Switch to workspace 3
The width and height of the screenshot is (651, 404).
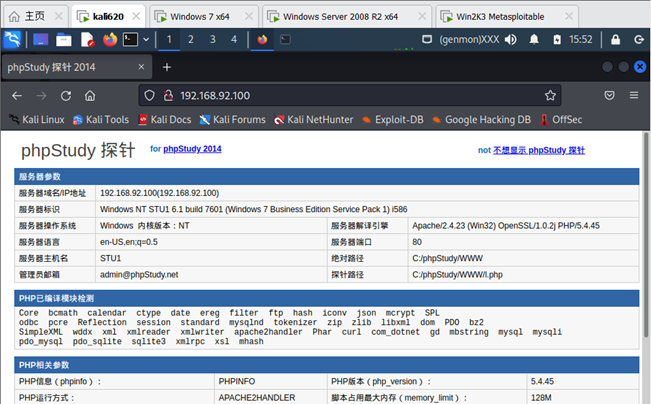click(x=213, y=39)
